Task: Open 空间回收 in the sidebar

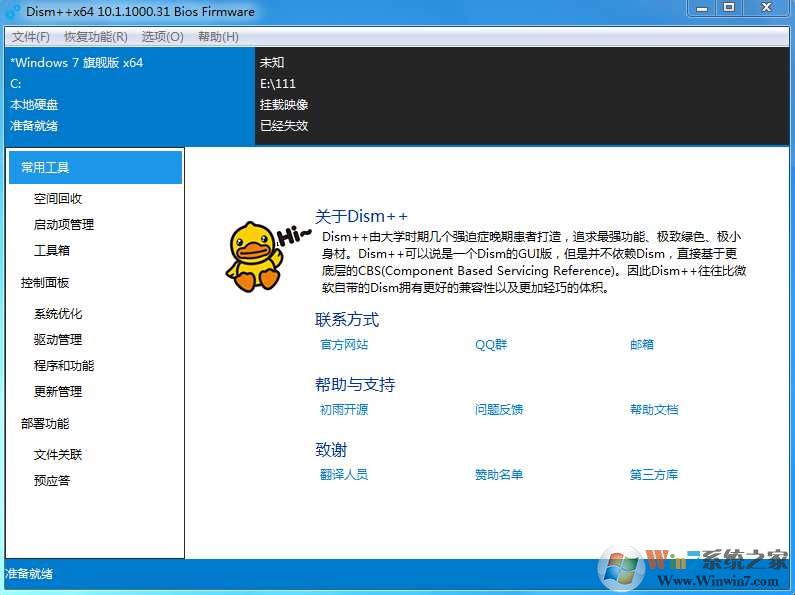Action: [58, 199]
